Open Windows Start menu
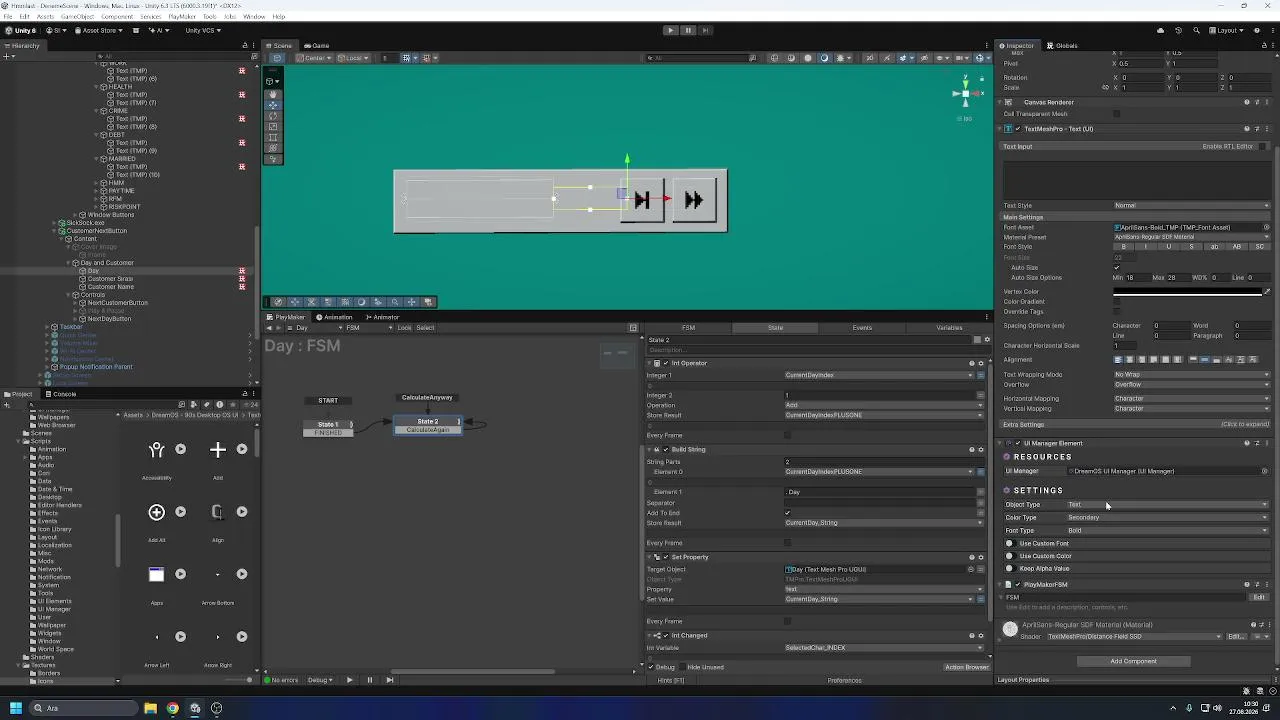The width and height of the screenshot is (1280, 720). [16, 708]
